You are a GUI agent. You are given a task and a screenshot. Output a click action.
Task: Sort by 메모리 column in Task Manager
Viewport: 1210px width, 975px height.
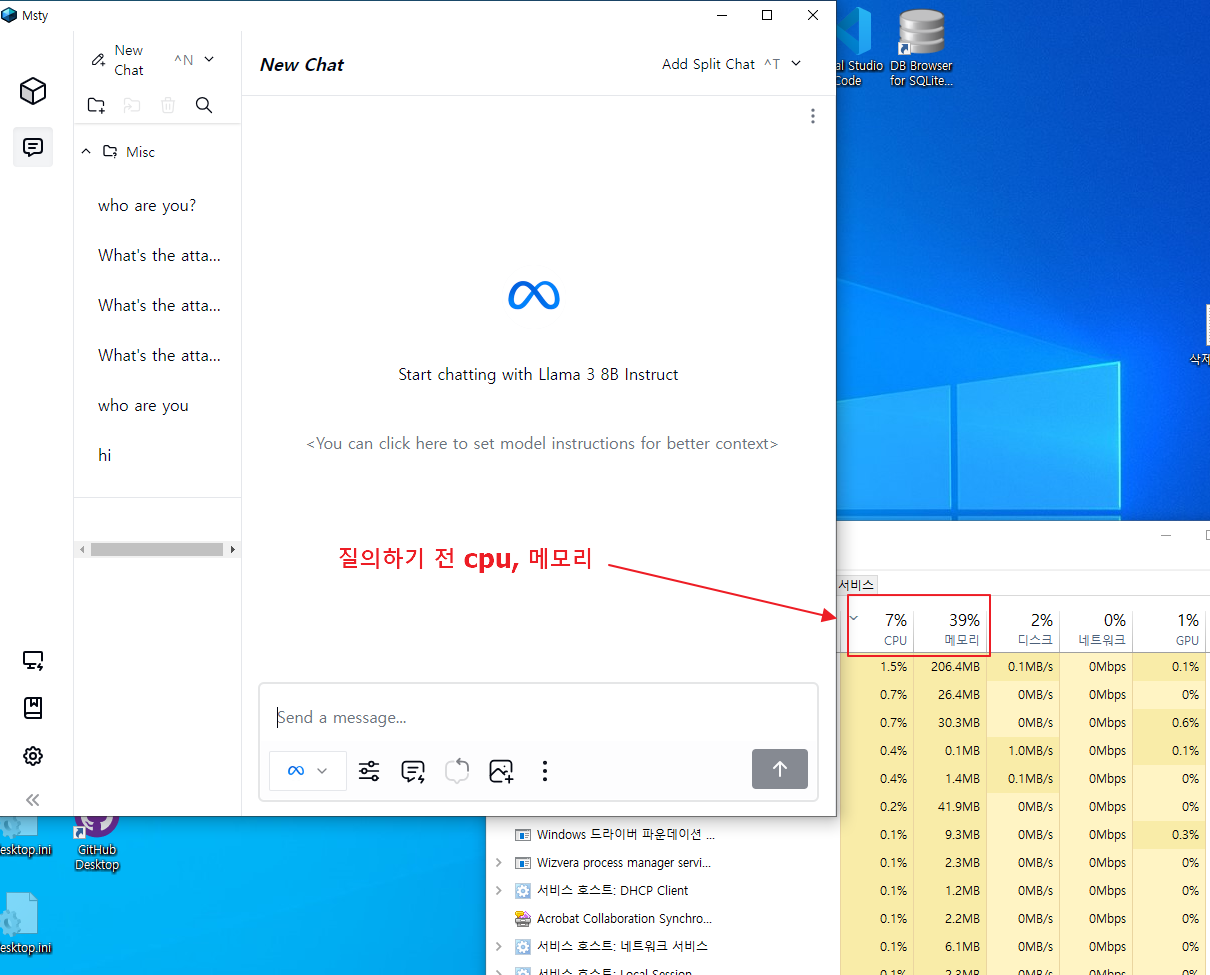tap(950, 629)
